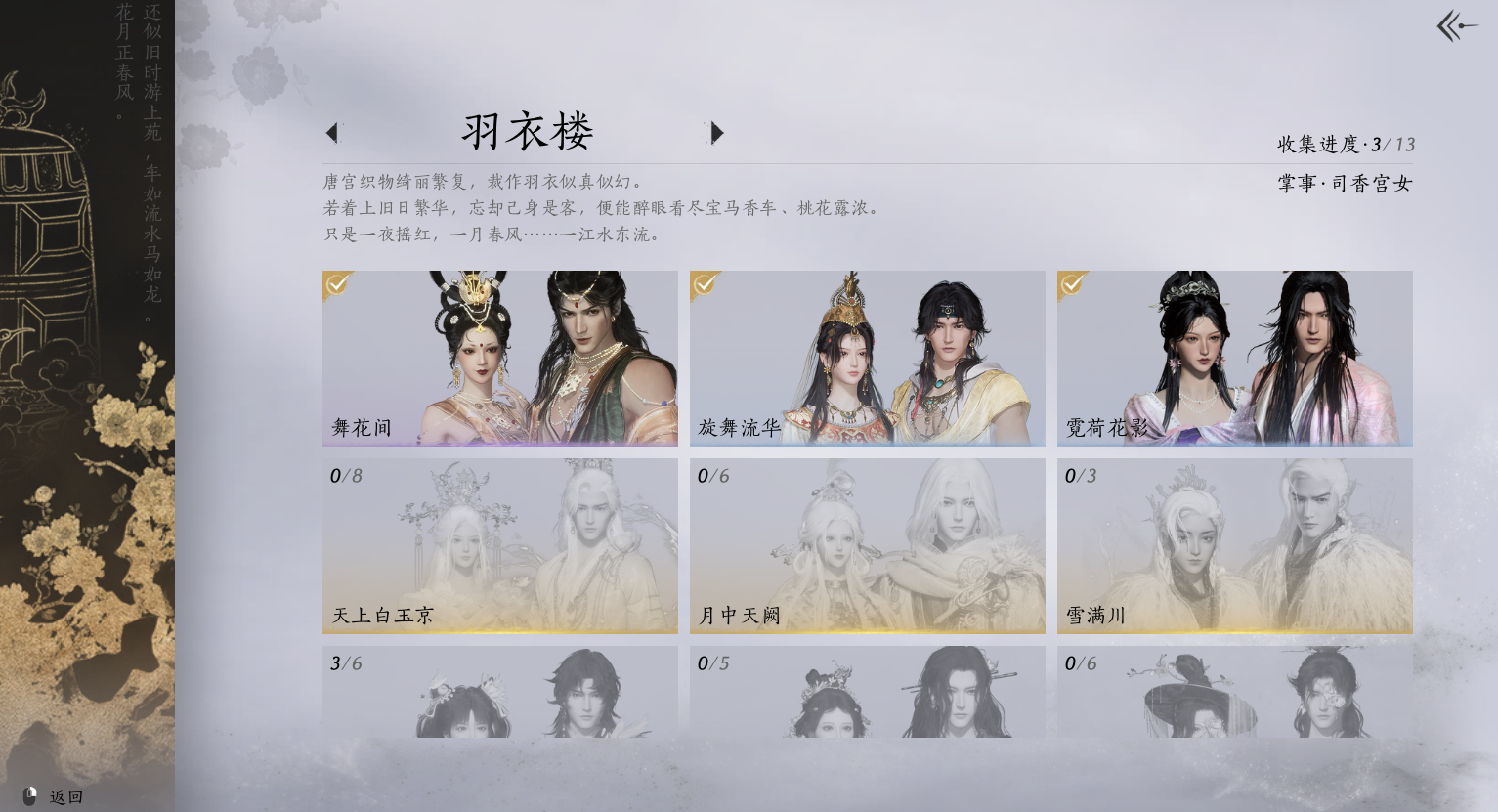
Task: Go to previous collection with left arrow
Action: pos(332,133)
